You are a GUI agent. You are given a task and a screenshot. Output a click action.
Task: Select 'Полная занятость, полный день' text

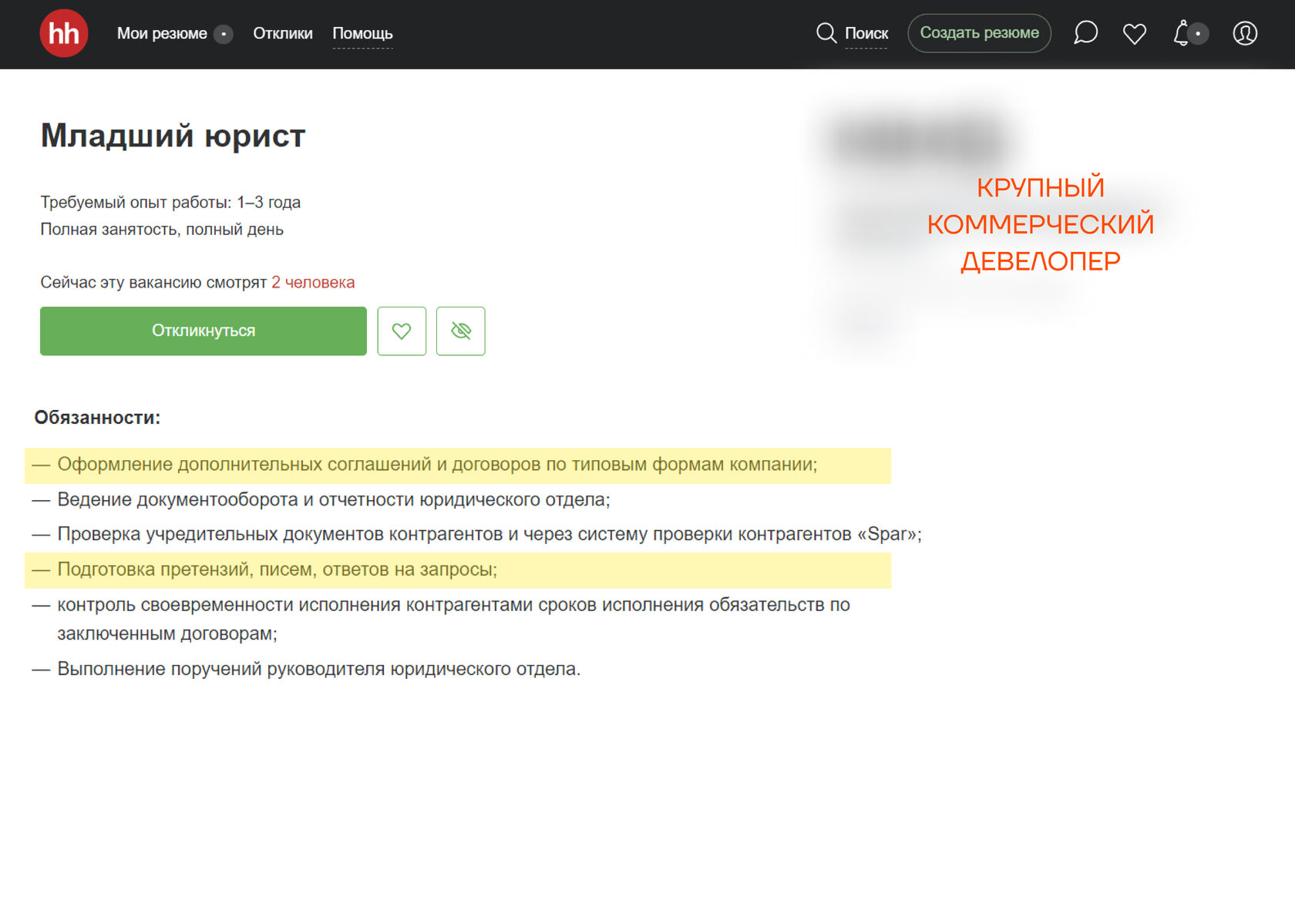click(162, 229)
